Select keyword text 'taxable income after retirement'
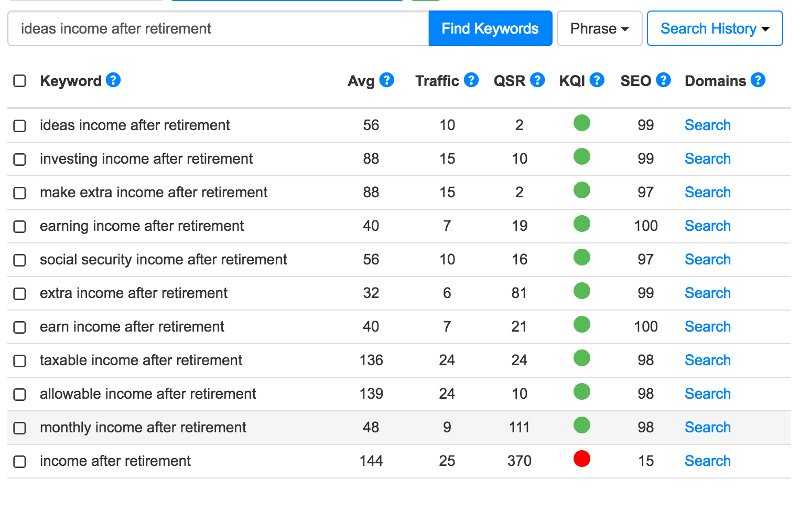This screenshot has height=509, width=800. click(x=141, y=360)
